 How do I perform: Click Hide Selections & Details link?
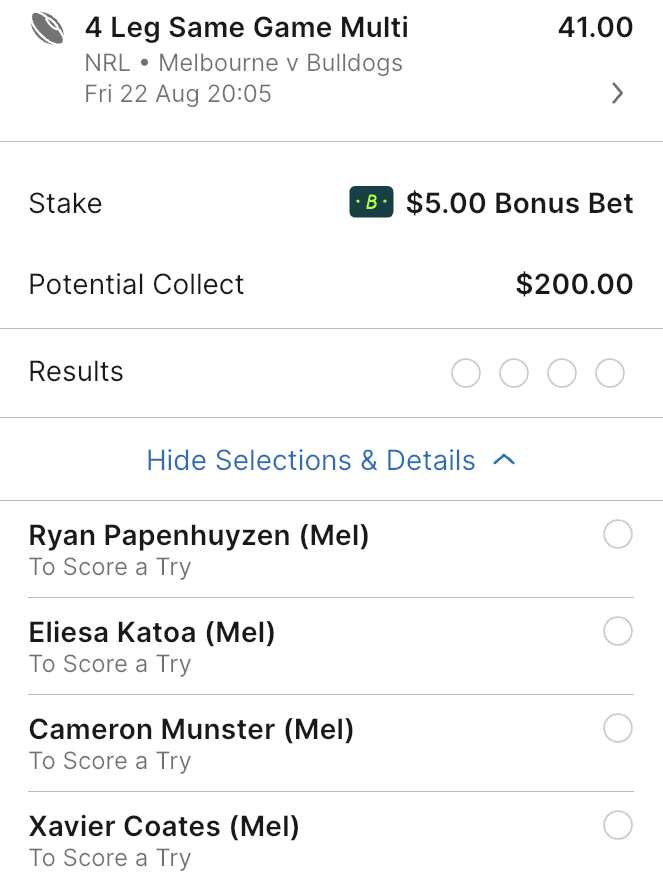(x=311, y=460)
